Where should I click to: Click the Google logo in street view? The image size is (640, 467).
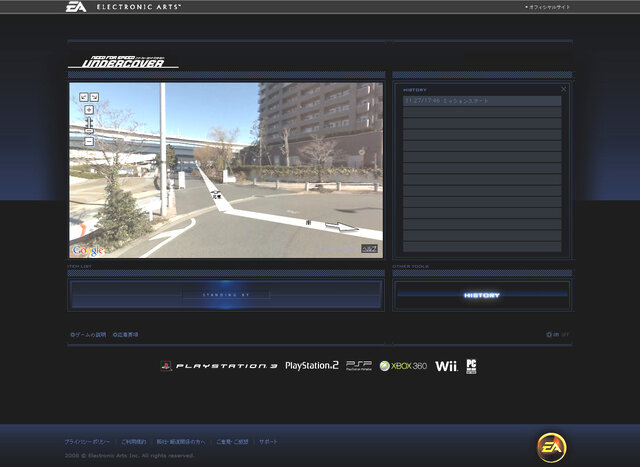[88, 250]
